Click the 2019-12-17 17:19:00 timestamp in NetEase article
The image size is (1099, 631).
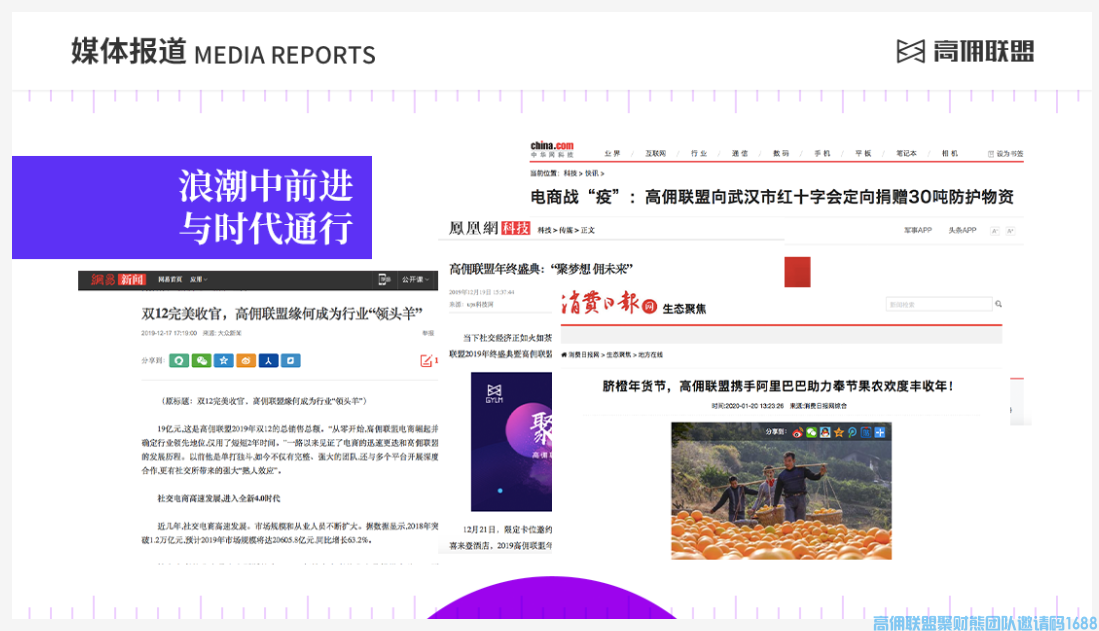[x=169, y=333]
